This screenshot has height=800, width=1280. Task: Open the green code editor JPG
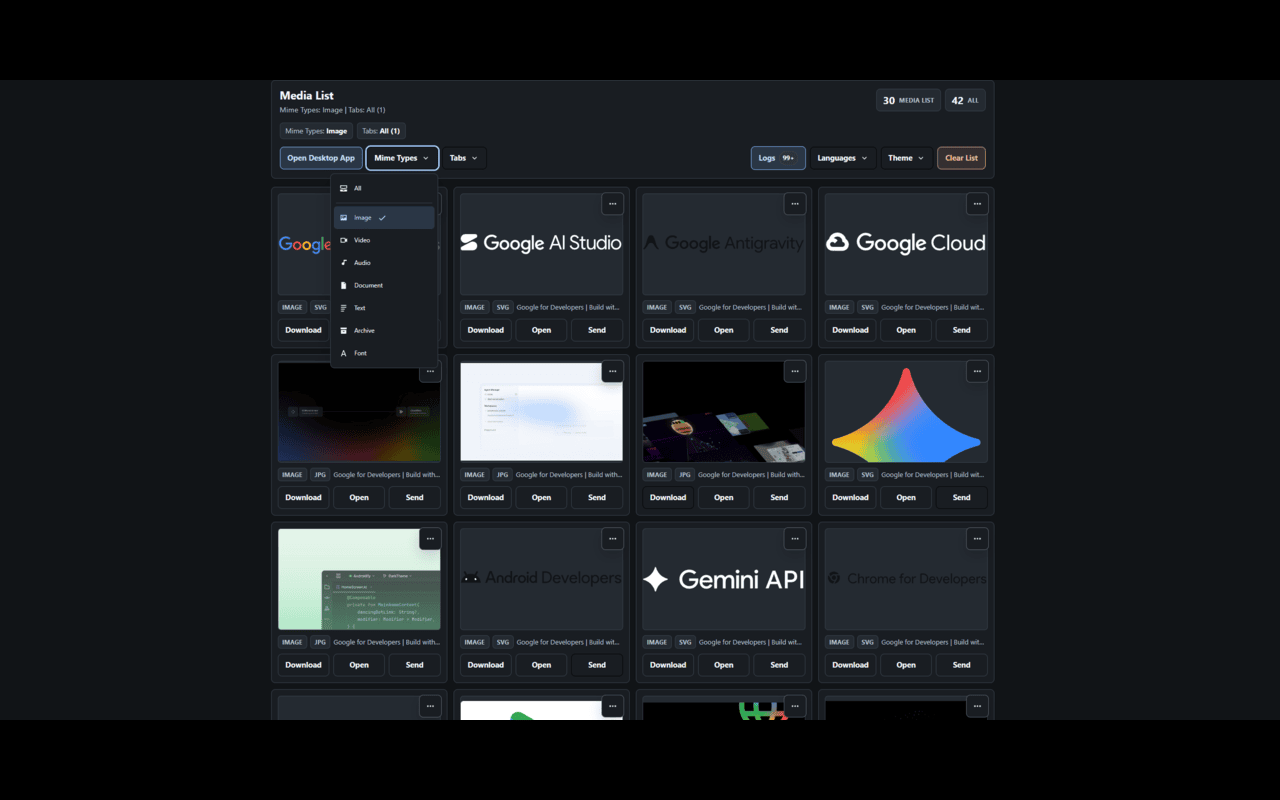(x=359, y=665)
